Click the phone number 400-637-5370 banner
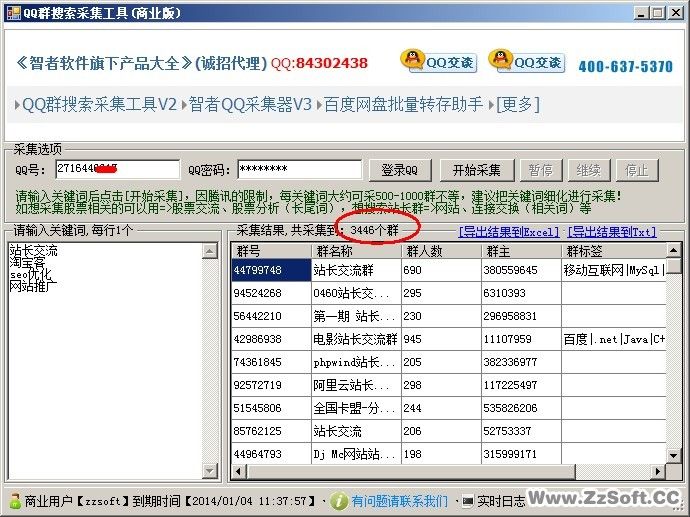690x517 pixels. coord(626,66)
